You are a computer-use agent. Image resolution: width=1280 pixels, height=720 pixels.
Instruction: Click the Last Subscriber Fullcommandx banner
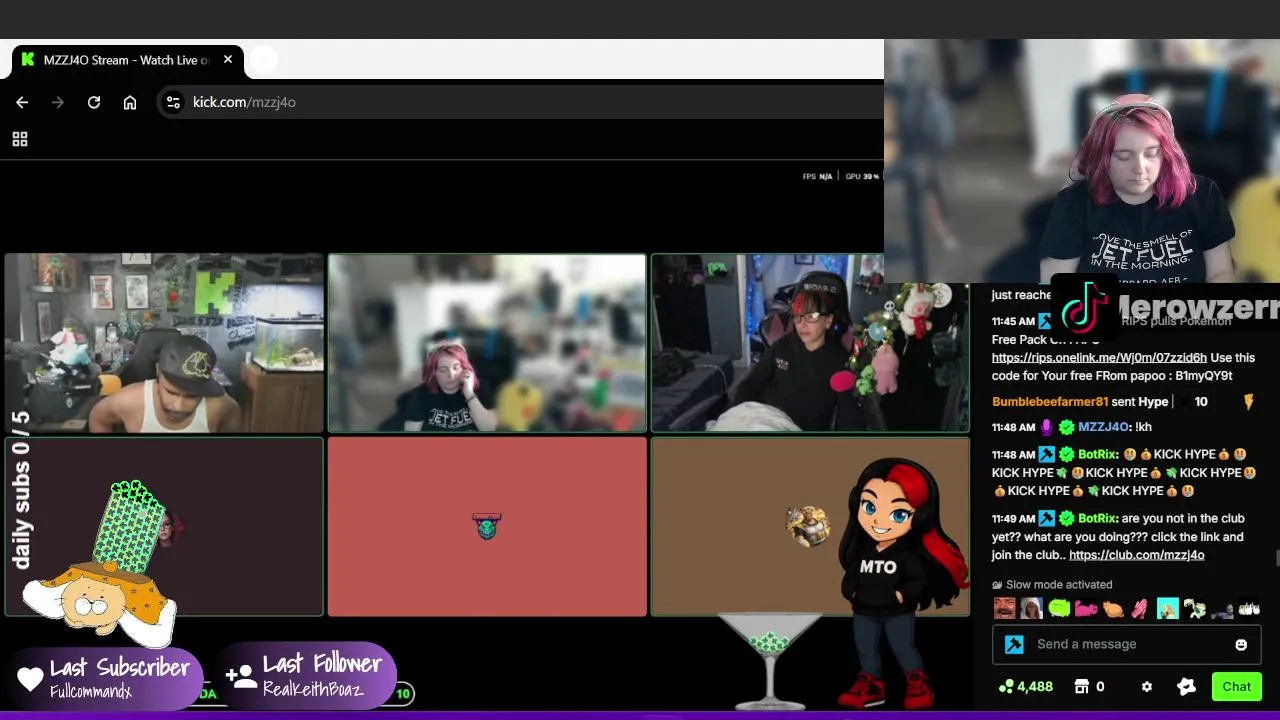coord(108,678)
